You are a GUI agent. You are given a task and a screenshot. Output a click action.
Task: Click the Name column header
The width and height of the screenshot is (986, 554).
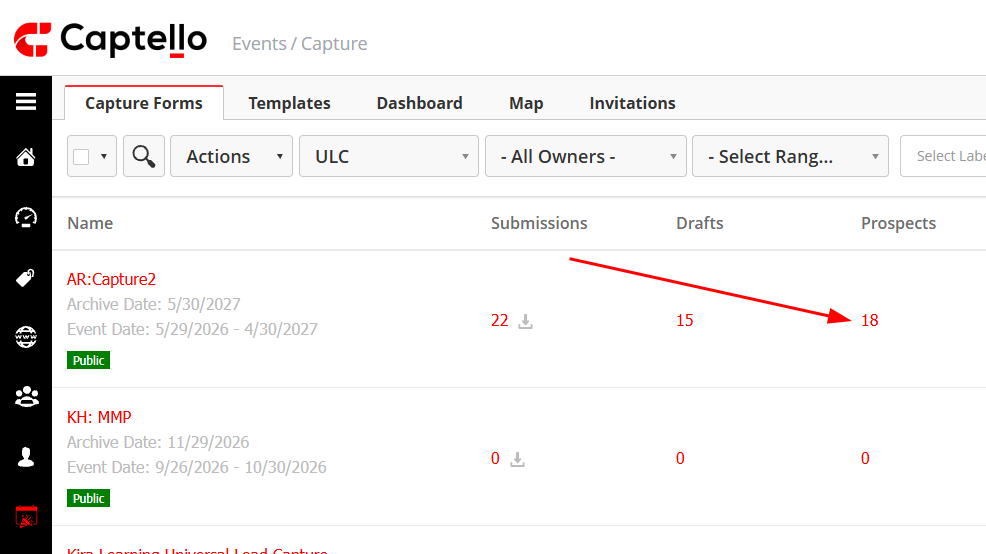click(91, 223)
